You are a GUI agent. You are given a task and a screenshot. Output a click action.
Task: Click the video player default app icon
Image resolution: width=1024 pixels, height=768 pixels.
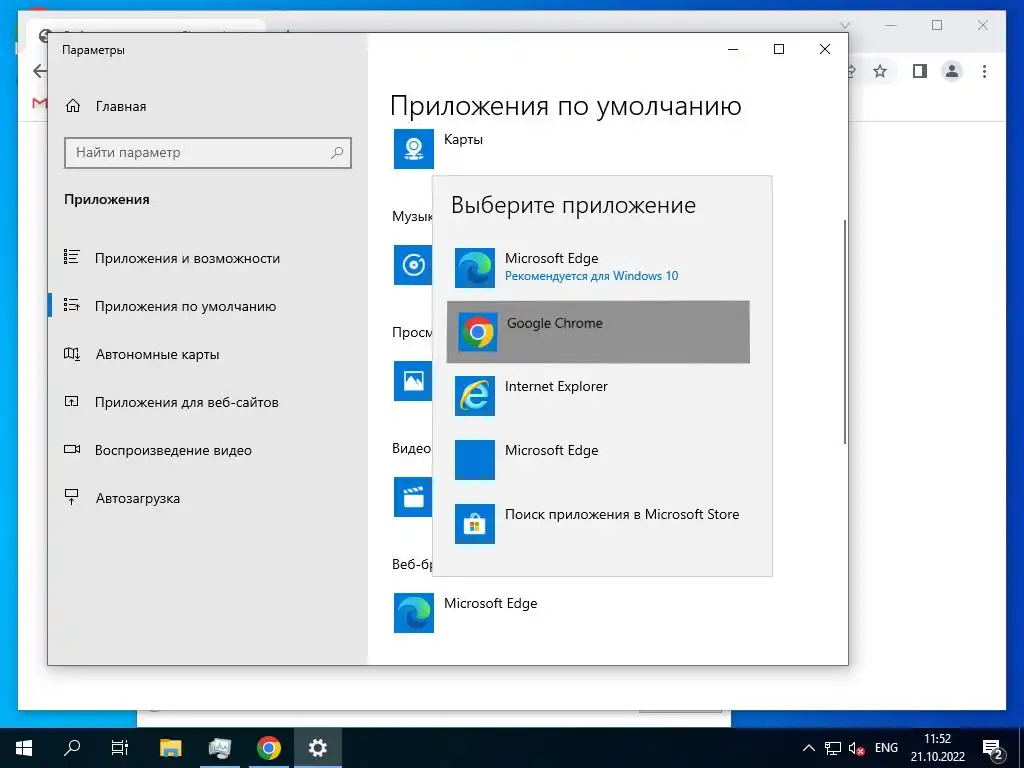(413, 497)
